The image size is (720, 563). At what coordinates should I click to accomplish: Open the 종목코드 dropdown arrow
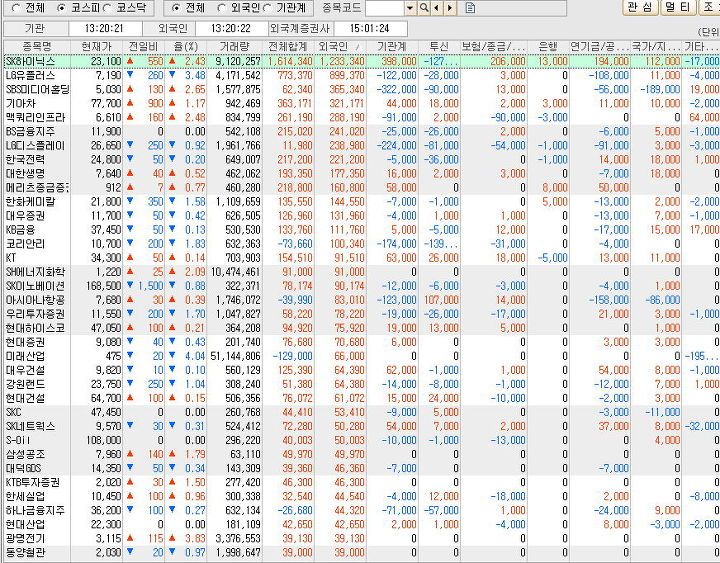[x=411, y=8]
